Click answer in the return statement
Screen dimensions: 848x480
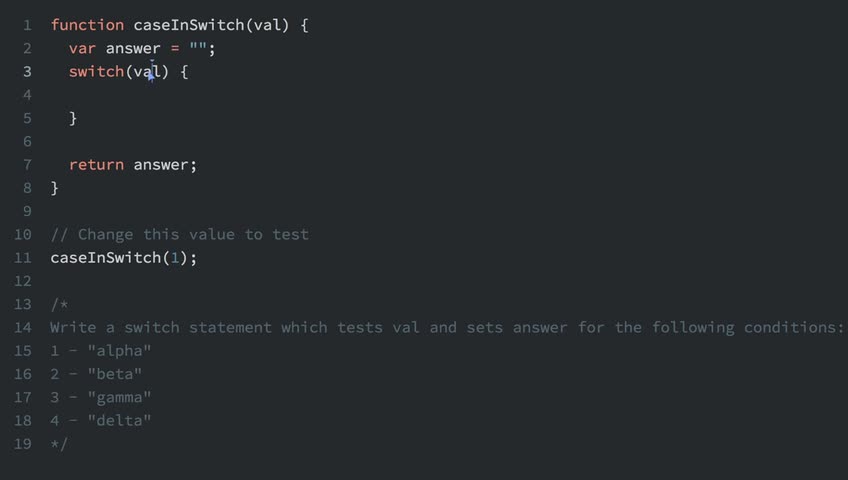tap(161, 165)
